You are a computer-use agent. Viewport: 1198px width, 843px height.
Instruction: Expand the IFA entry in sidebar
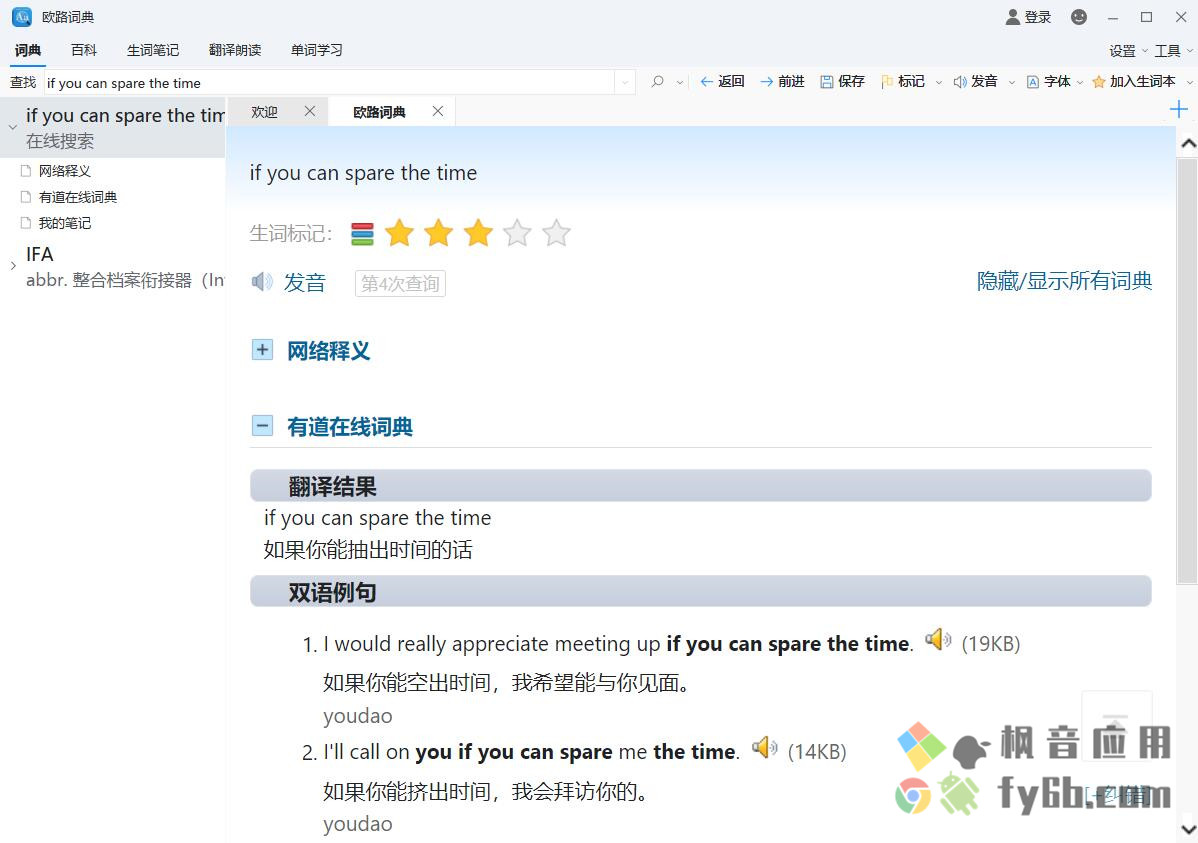(13, 266)
